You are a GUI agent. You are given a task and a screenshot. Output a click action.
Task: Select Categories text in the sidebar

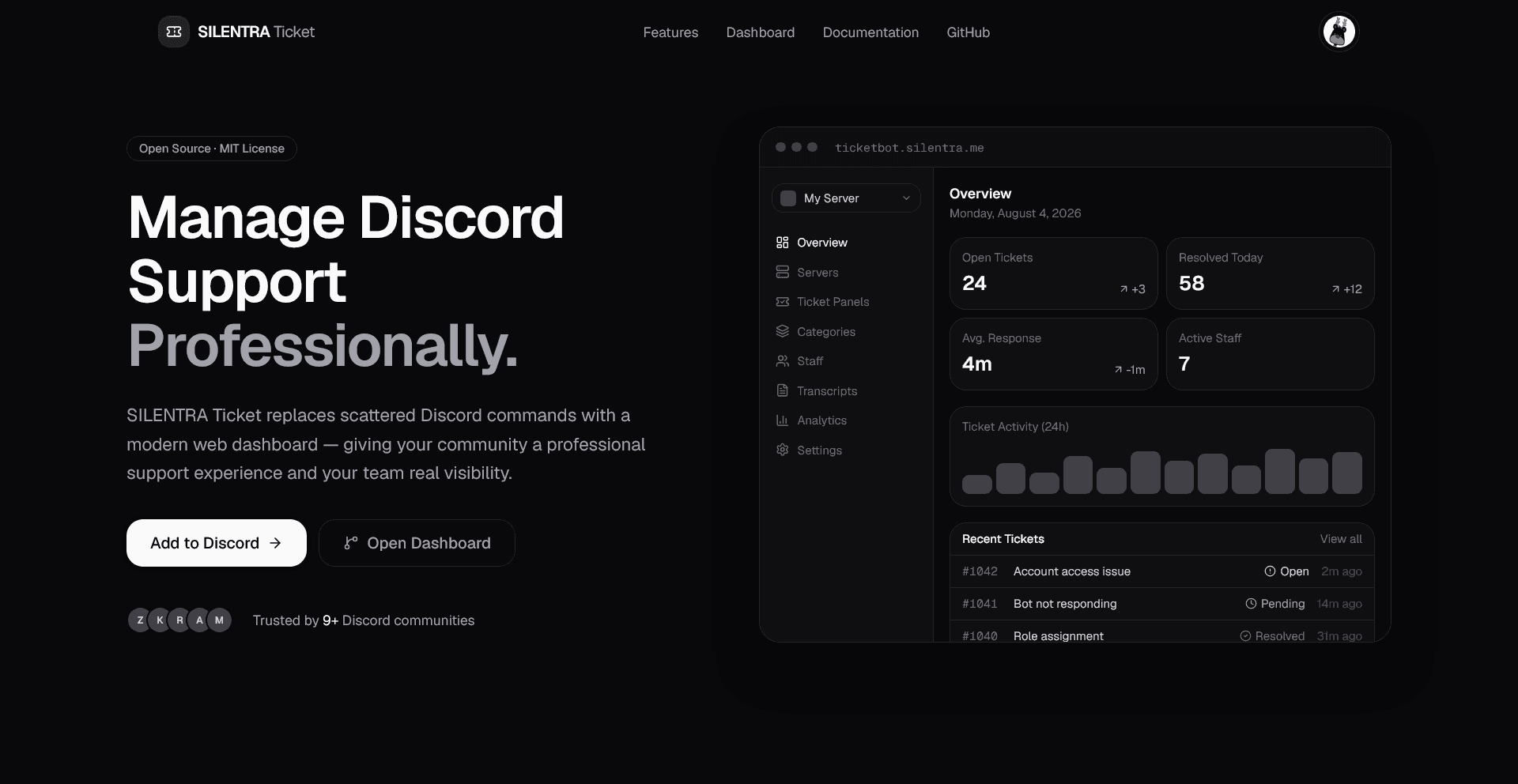826,332
